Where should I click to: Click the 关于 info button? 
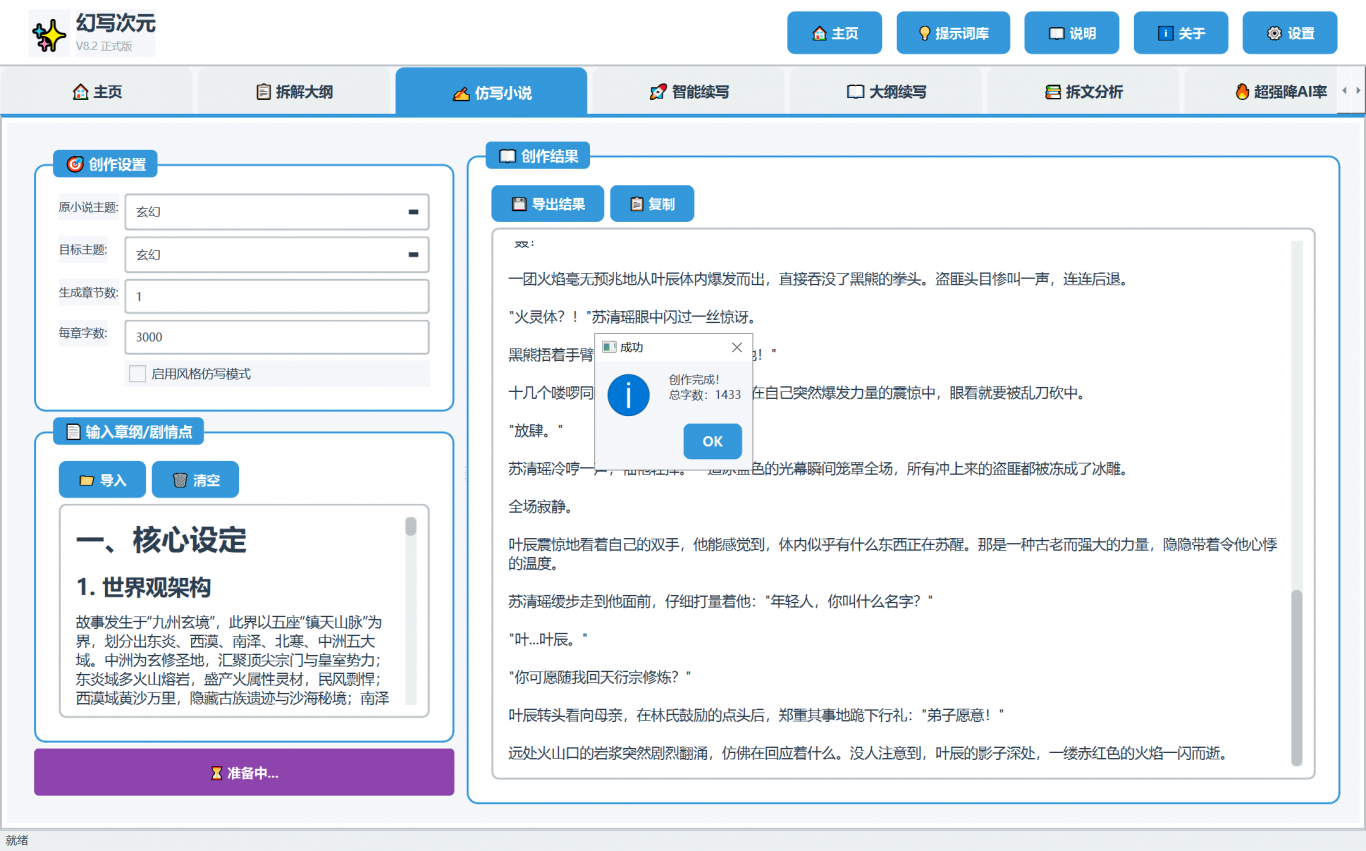[x=1180, y=33]
